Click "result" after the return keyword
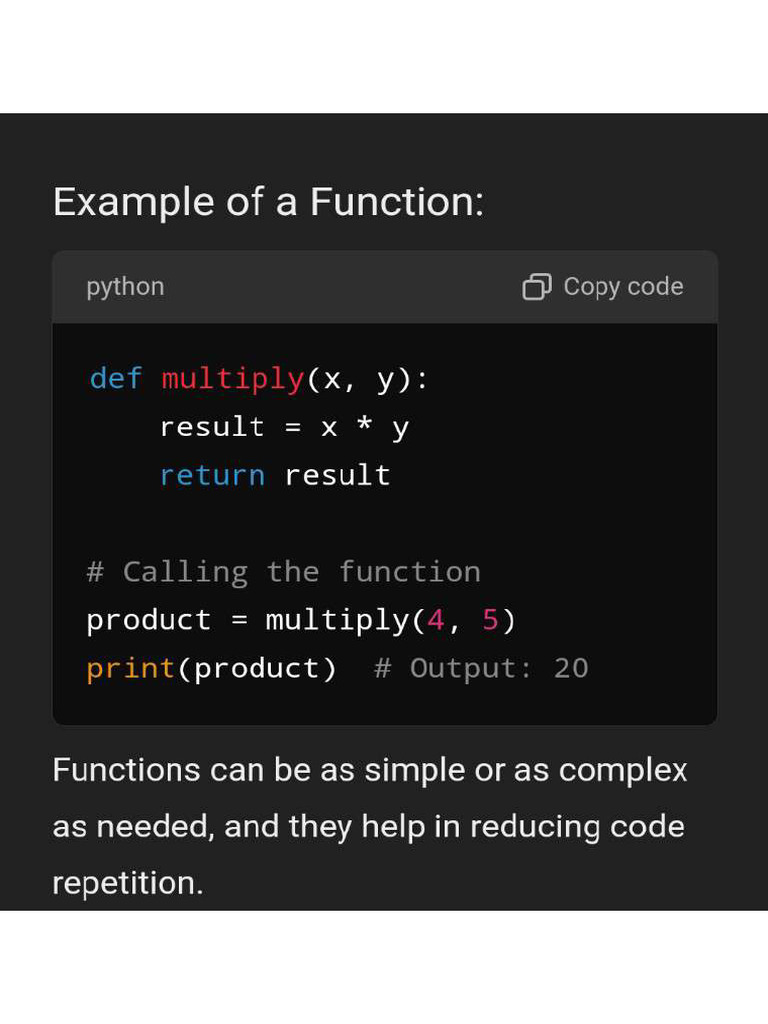Viewport: 768px width, 1024px height. (337, 475)
